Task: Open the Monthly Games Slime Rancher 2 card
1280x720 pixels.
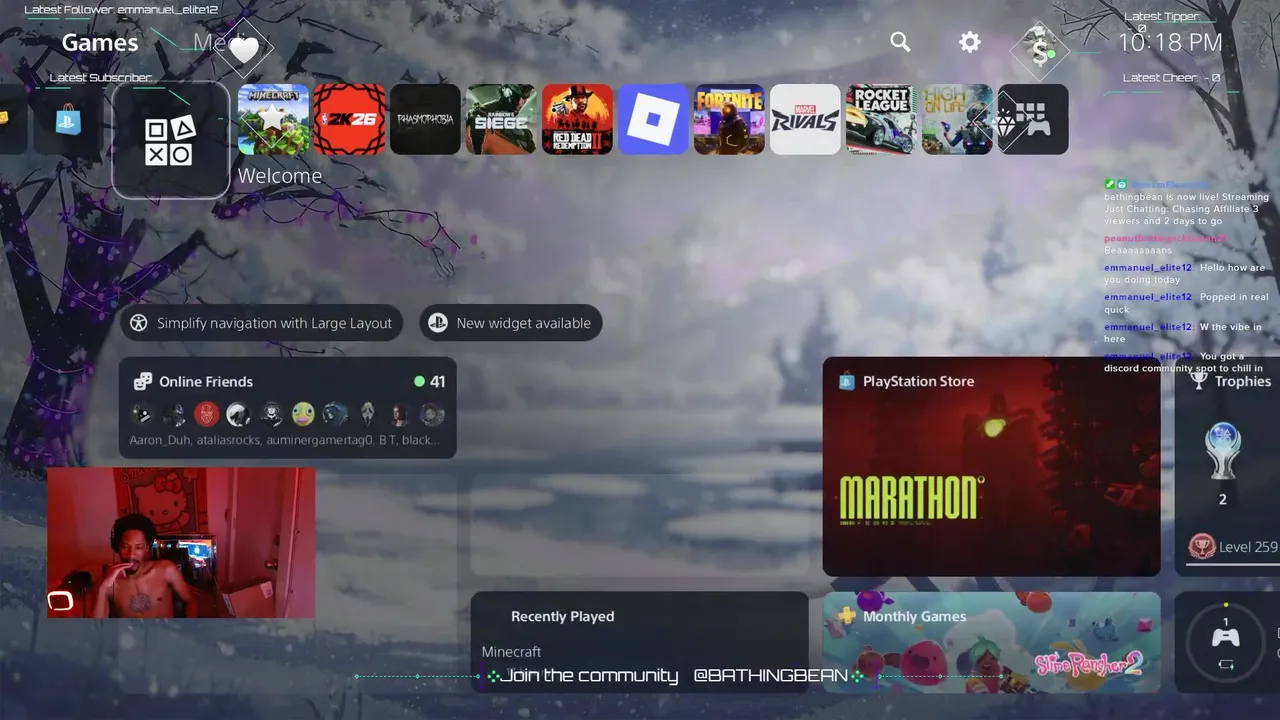Action: click(991, 642)
